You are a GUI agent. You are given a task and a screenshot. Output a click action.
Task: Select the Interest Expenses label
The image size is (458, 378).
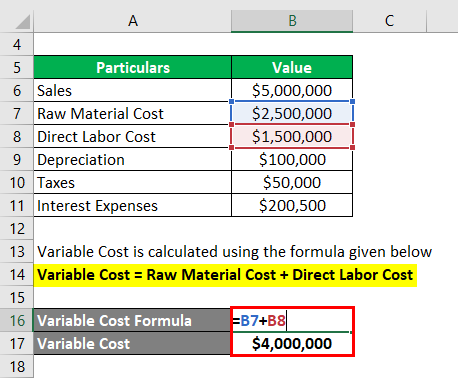[133, 205]
